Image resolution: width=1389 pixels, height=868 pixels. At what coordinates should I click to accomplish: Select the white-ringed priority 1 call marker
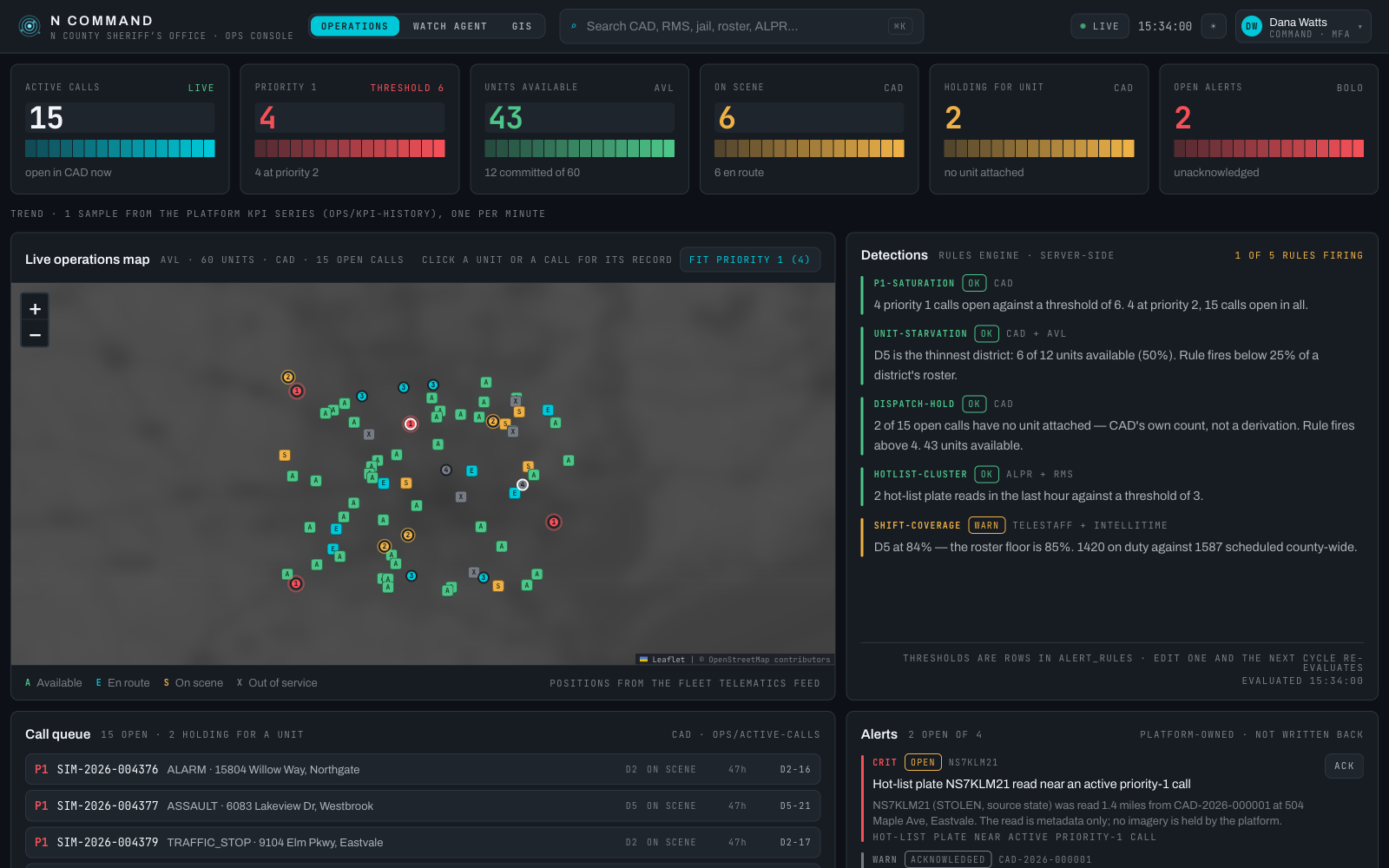[x=411, y=424]
